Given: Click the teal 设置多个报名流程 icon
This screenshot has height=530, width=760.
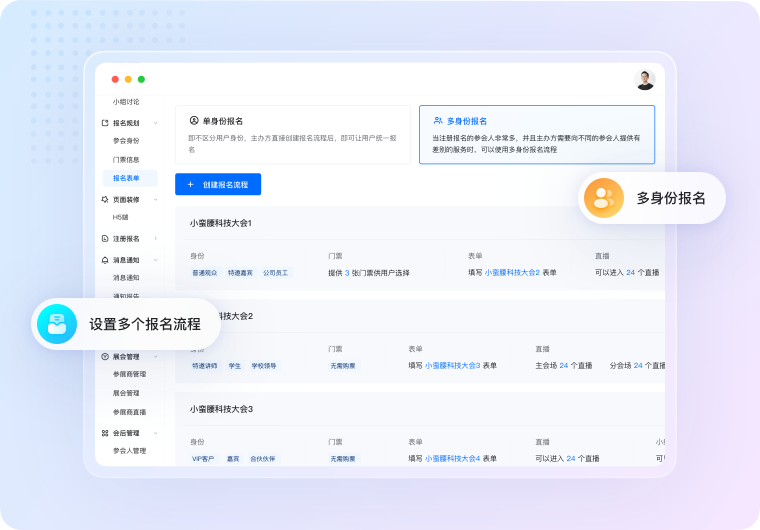Looking at the screenshot, I should coord(57,323).
